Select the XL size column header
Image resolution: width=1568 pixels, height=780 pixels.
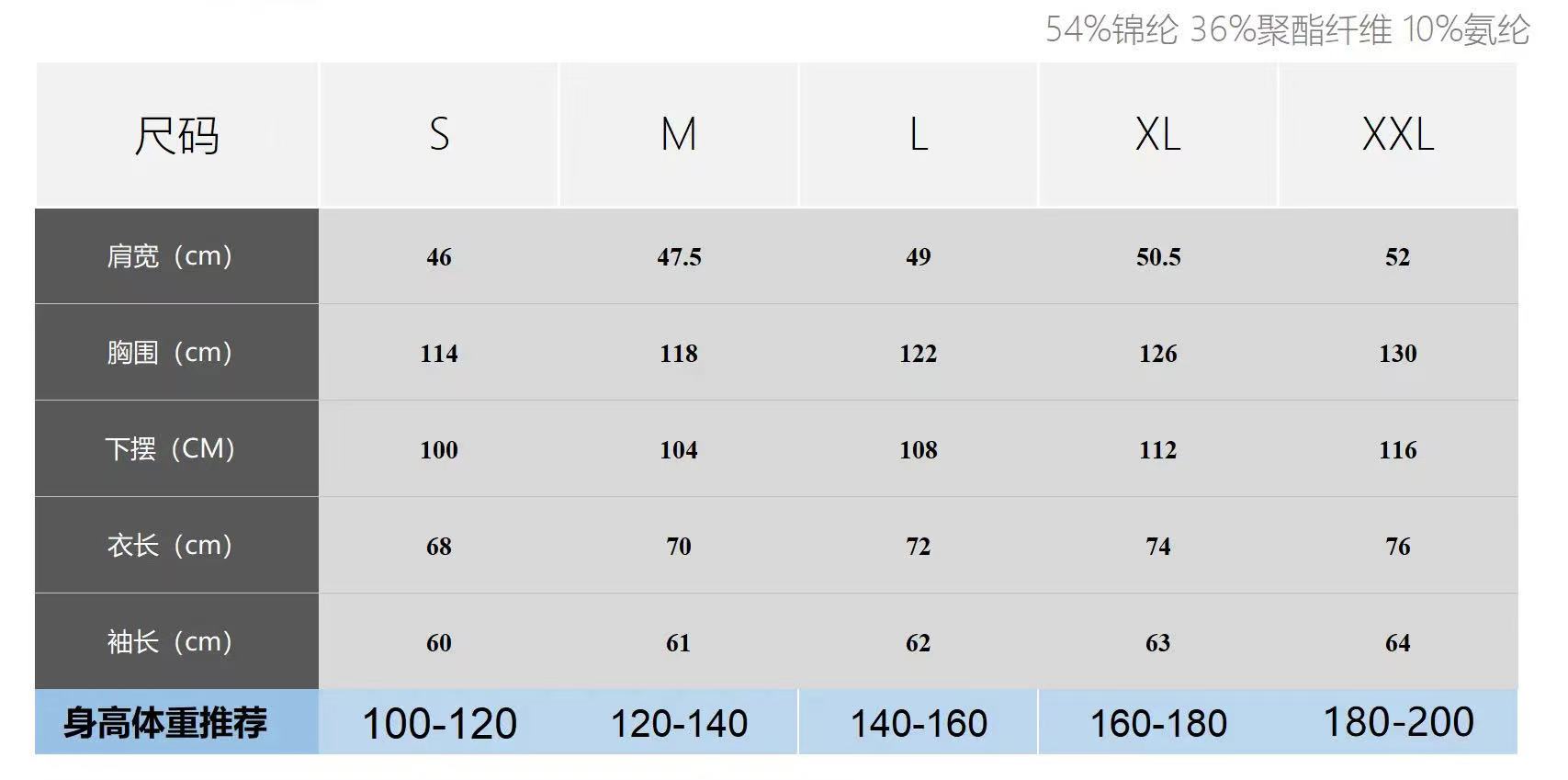click(x=1157, y=135)
